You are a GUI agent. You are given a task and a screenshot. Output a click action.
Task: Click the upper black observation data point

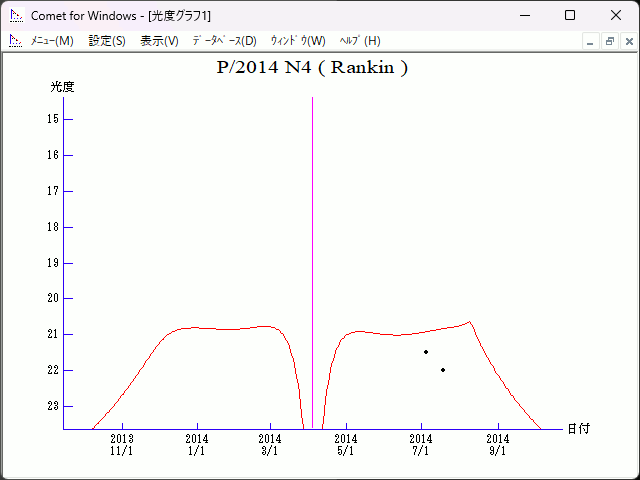pos(426,352)
